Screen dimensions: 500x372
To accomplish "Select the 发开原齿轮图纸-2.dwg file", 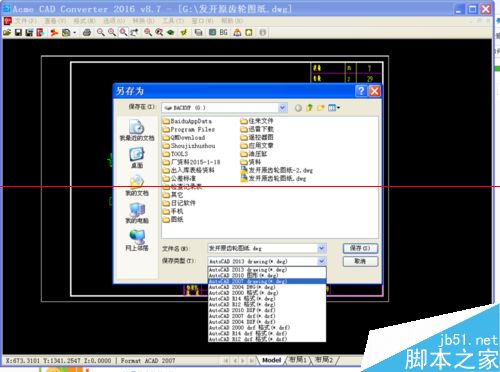I will 277,170.
